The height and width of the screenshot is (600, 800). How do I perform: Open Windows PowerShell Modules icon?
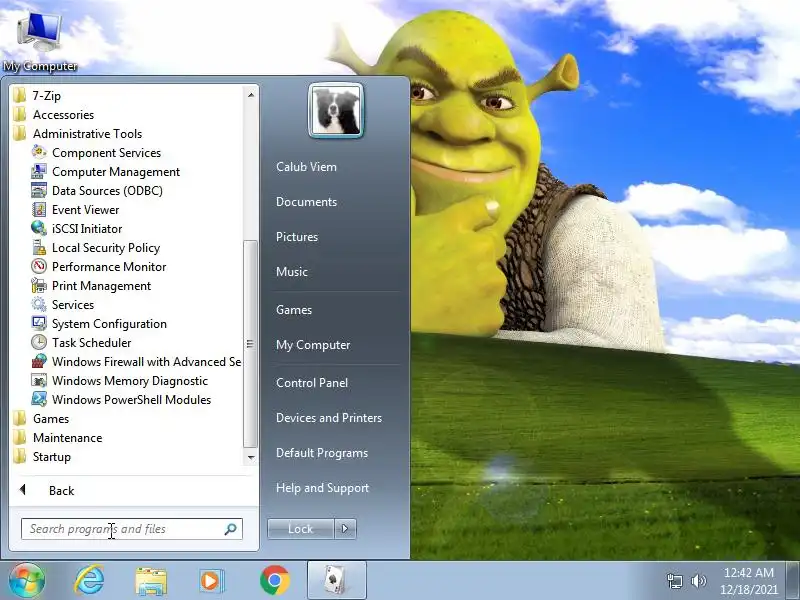[39, 399]
